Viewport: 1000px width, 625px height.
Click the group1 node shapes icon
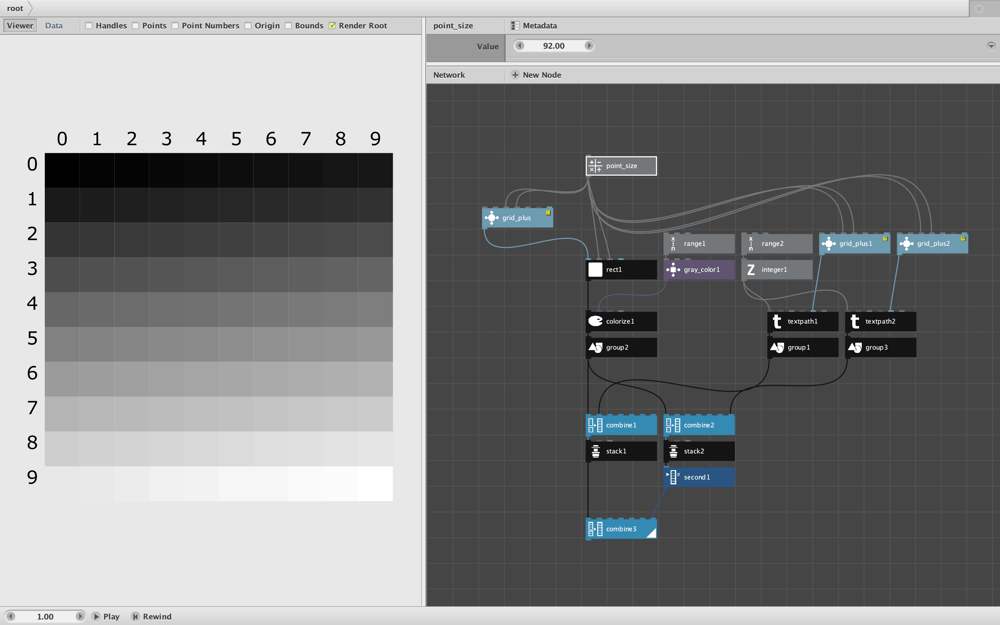click(x=776, y=348)
